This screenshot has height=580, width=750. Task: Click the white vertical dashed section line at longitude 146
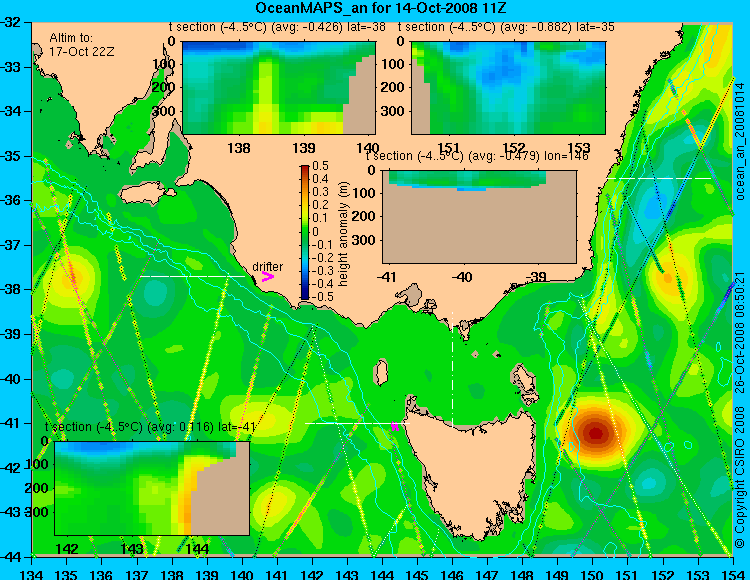452,369
